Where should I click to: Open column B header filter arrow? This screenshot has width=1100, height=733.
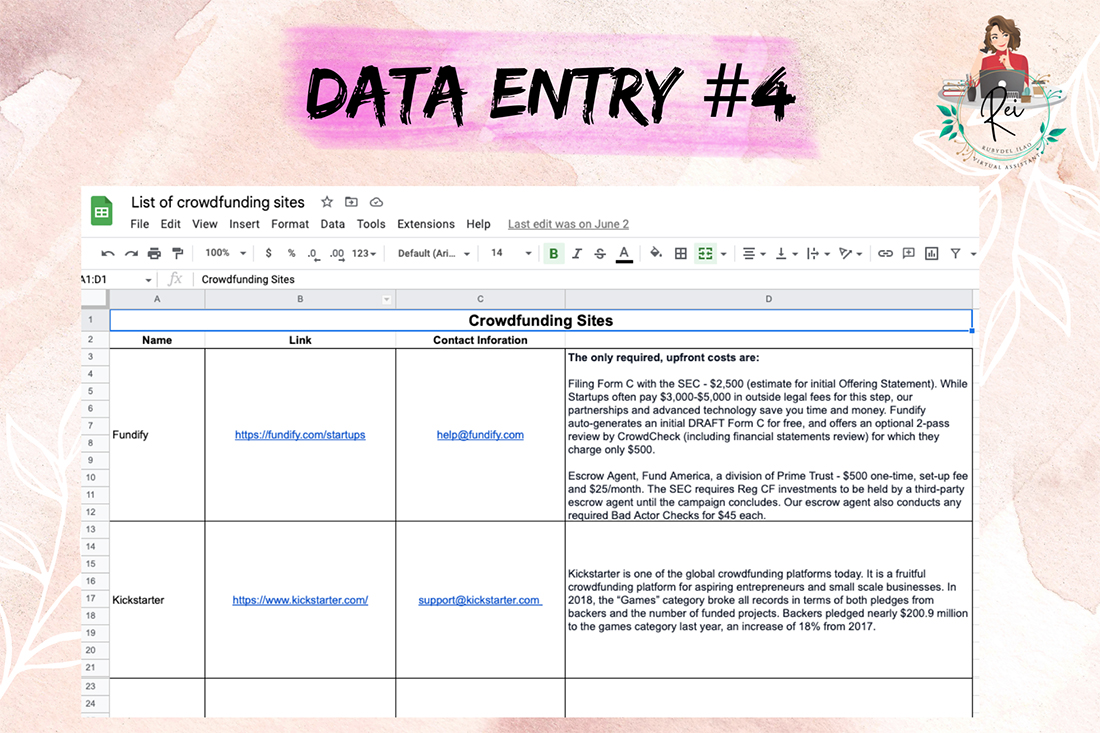[387, 300]
